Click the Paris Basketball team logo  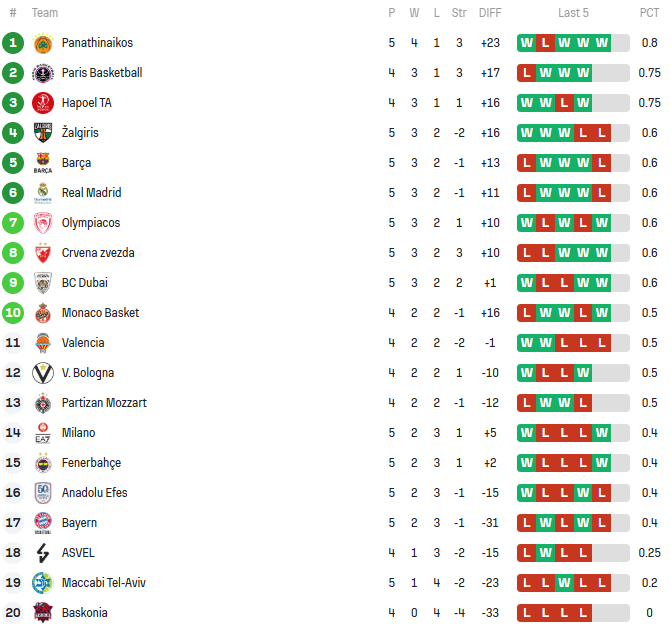[42, 73]
